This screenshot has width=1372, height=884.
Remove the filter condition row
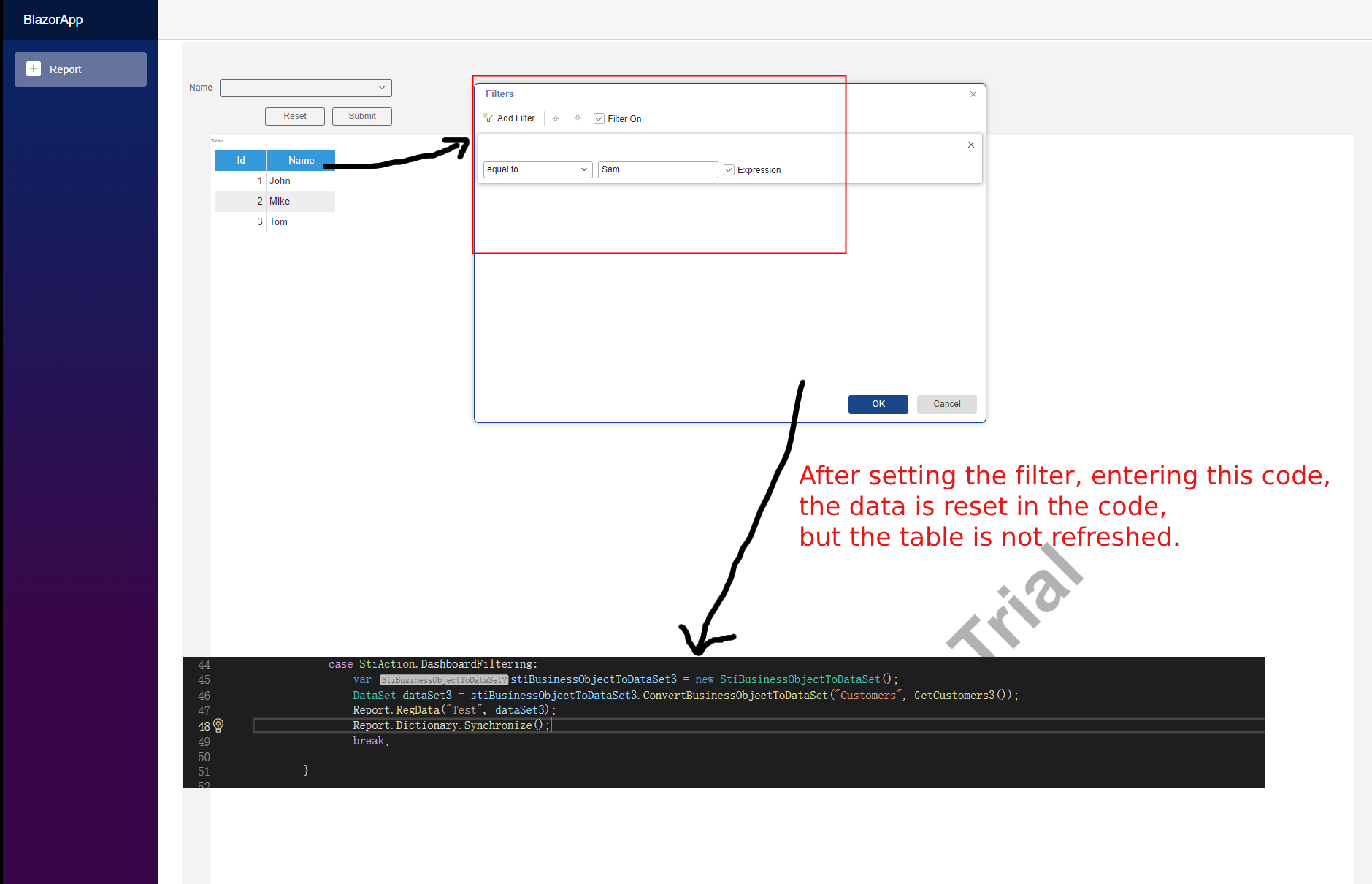tap(971, 145)
